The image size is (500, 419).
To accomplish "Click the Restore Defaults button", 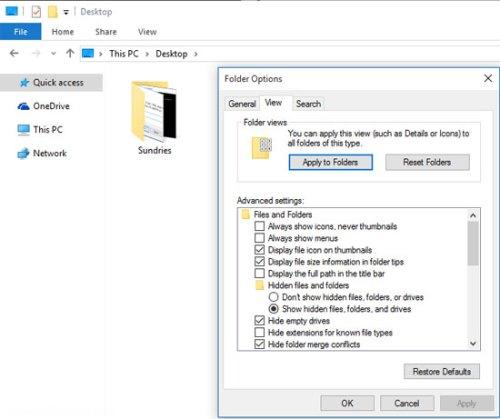I will click(442, 371).
